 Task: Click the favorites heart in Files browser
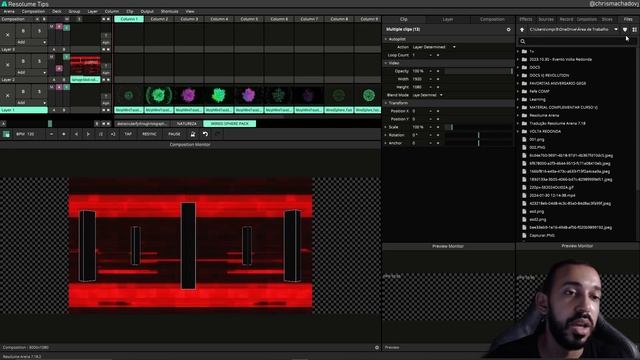click(x=625, y=29)
